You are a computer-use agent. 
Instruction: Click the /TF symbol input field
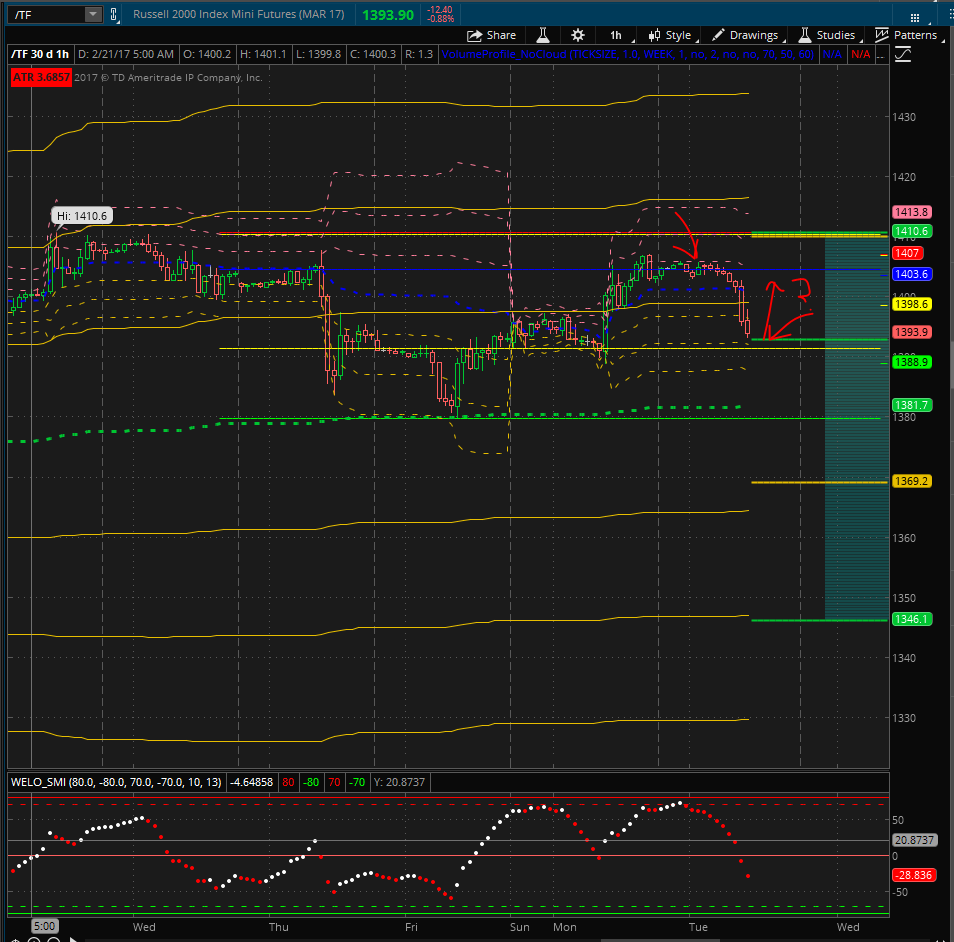[49, 15]
